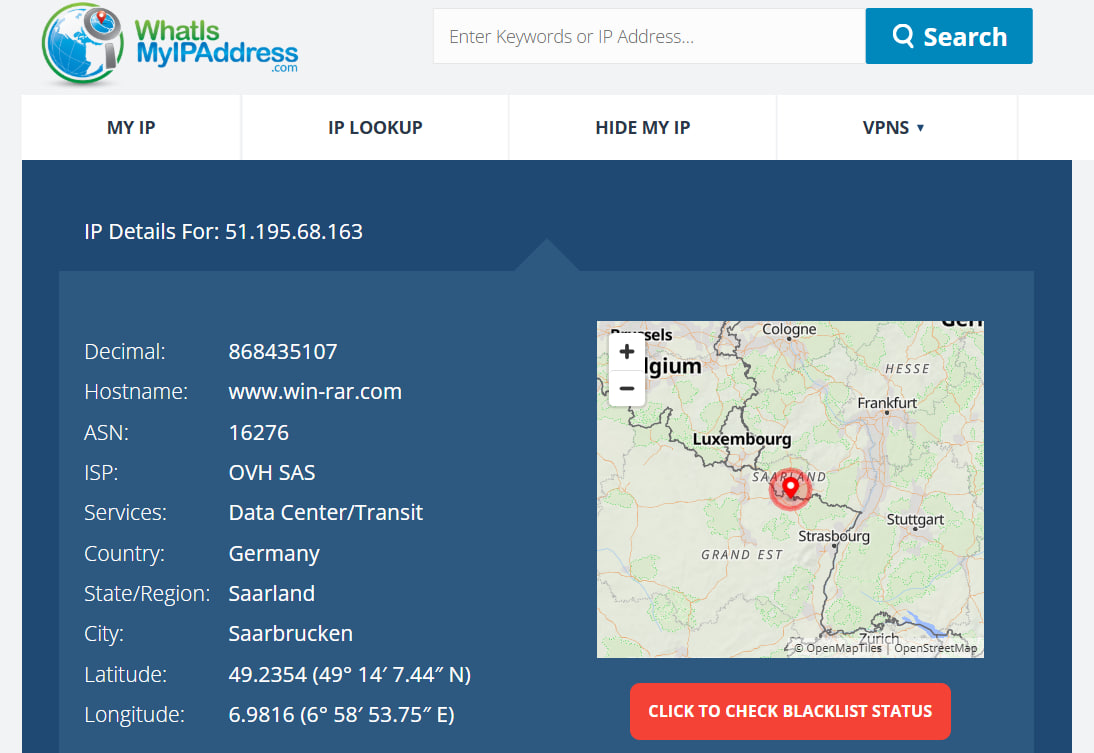The image size is (1094, 753).
Task: Select HIDE MY IP from the navigation
Action: click(x=642, y=127)
